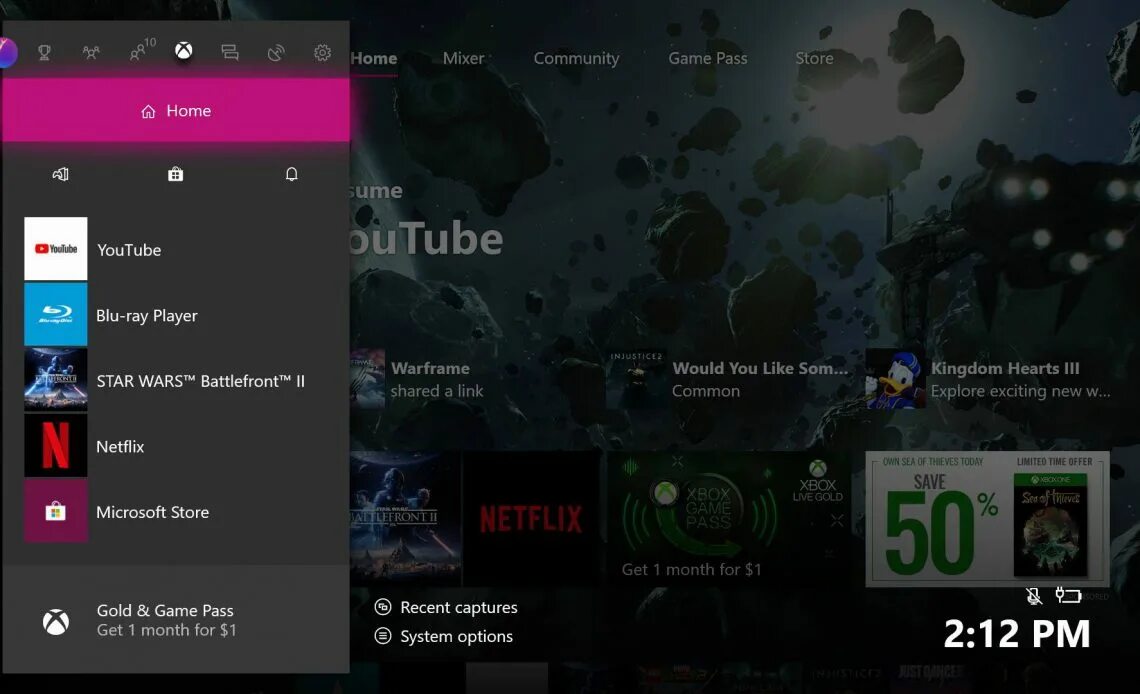Open the Broadcast and capture tab

pyautogui.click(x=276, y=52)
